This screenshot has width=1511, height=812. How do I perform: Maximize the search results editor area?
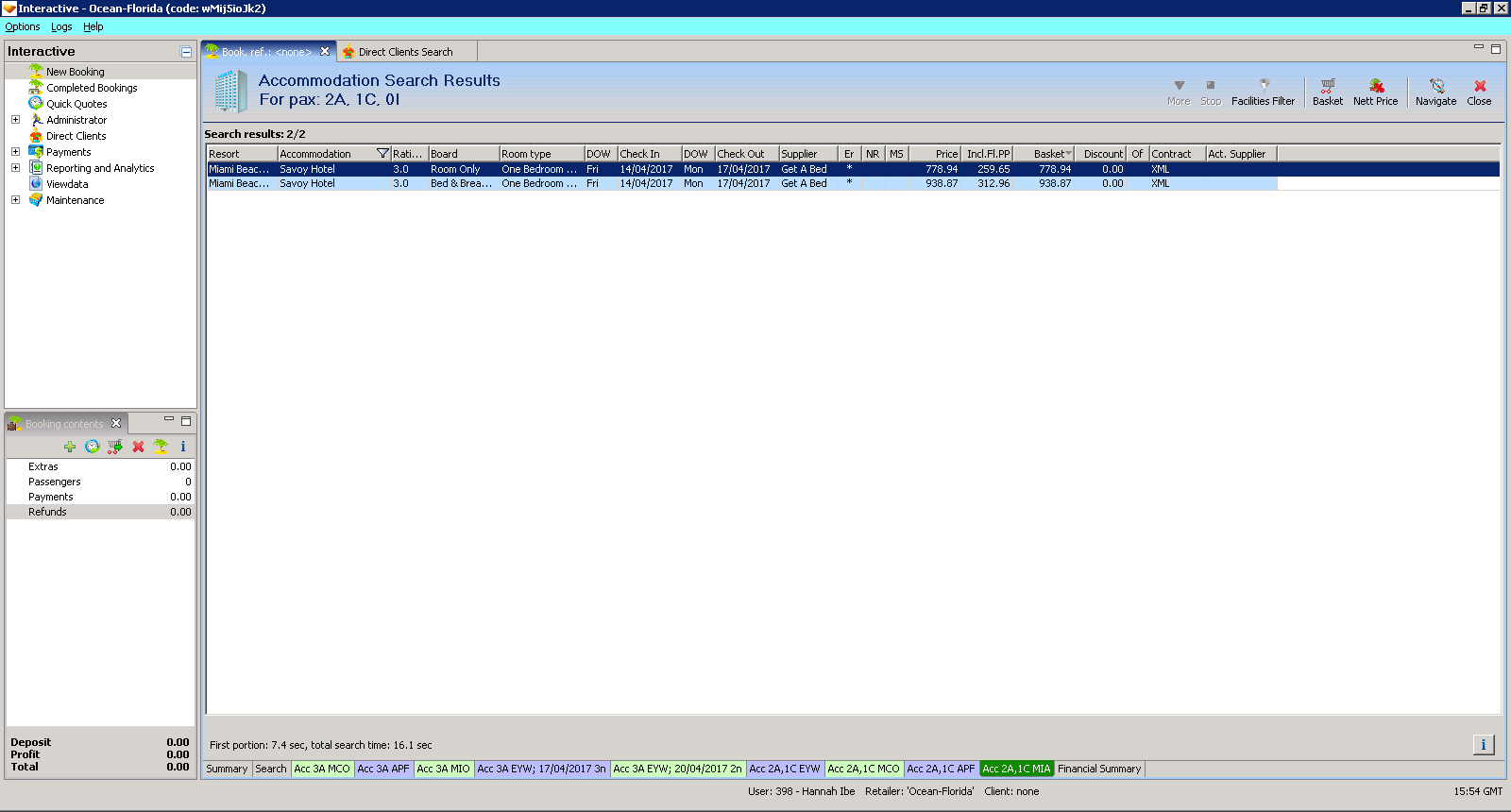1496,49
